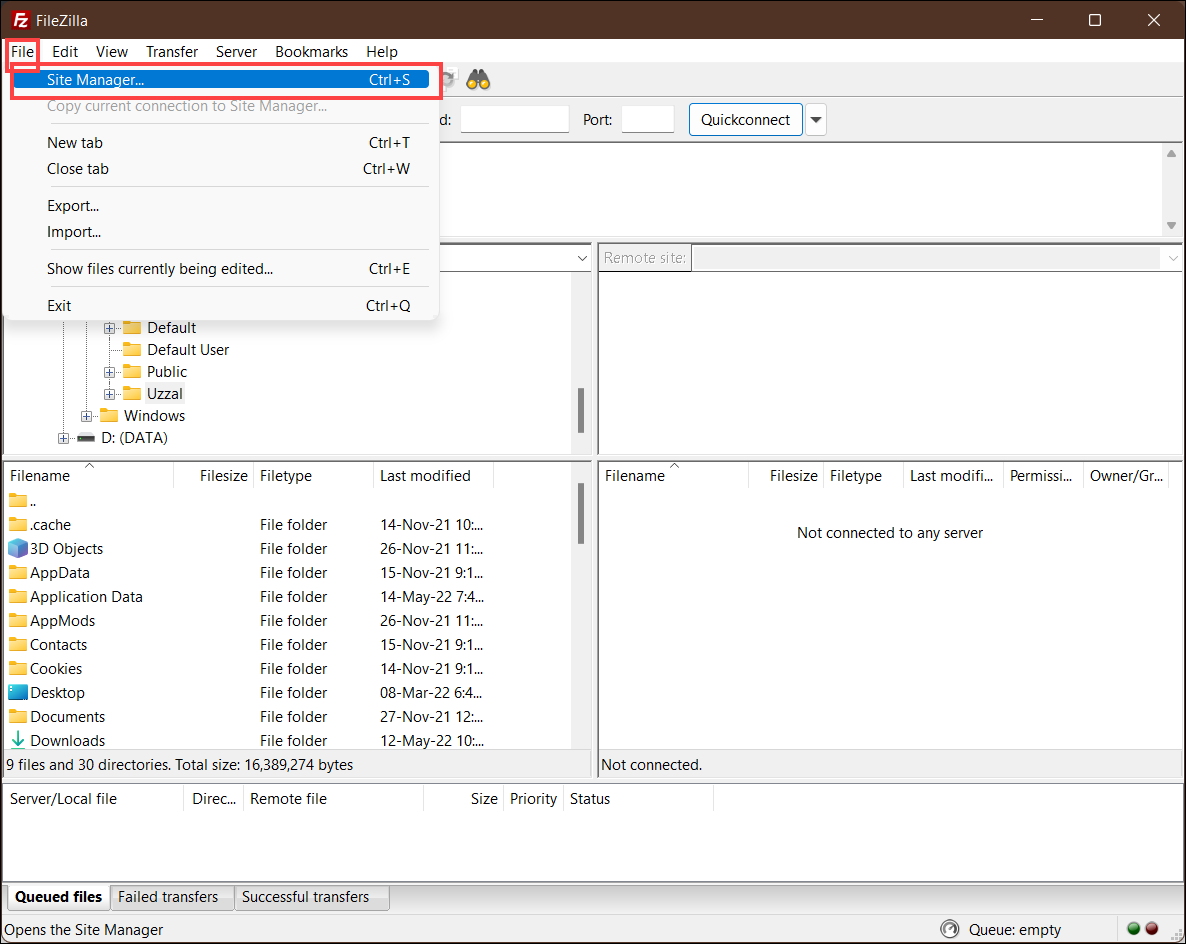Viewport: 1186px width, 944px height.
Task: Click the speed limit gauge icon
Action: pos(949,929)
